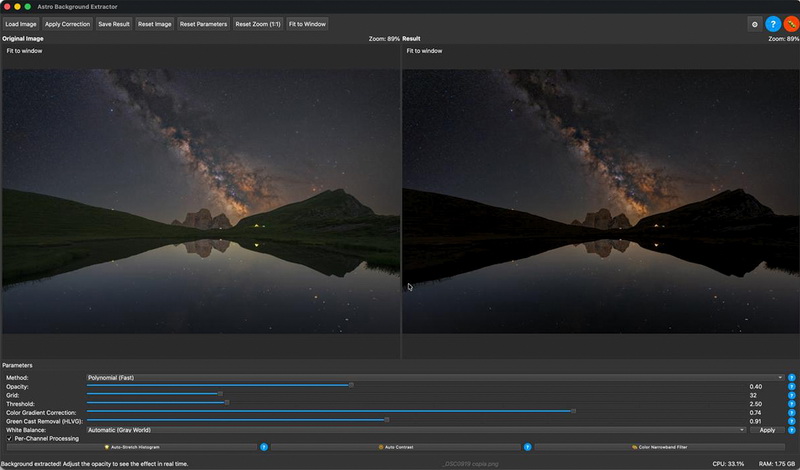Image resolution: width=800 pixels, height=470 pixels.
Task: Click Load Image in the toolbar
Action: coord(20,24)
